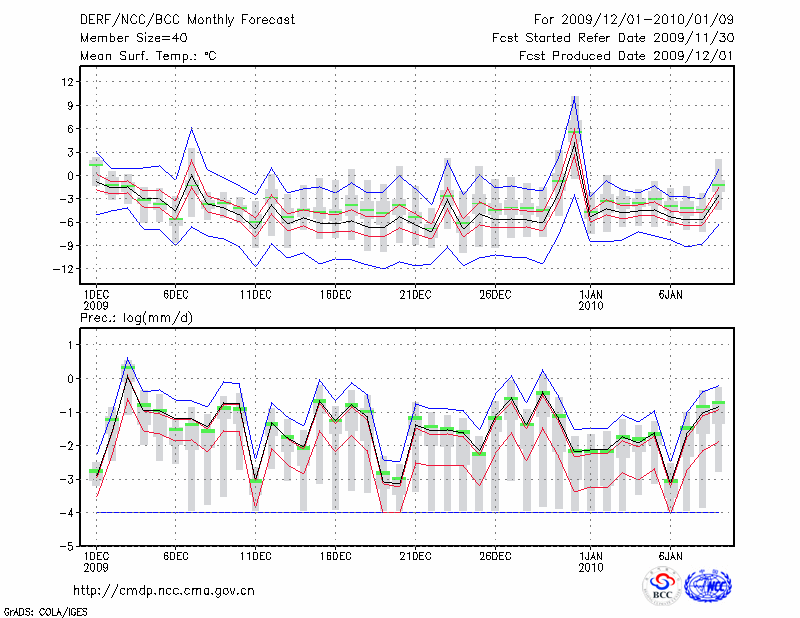This screenshot has height=618, width=800.
Task: Click the 6JAN label under the temperature chart
Action: (671, 295)
